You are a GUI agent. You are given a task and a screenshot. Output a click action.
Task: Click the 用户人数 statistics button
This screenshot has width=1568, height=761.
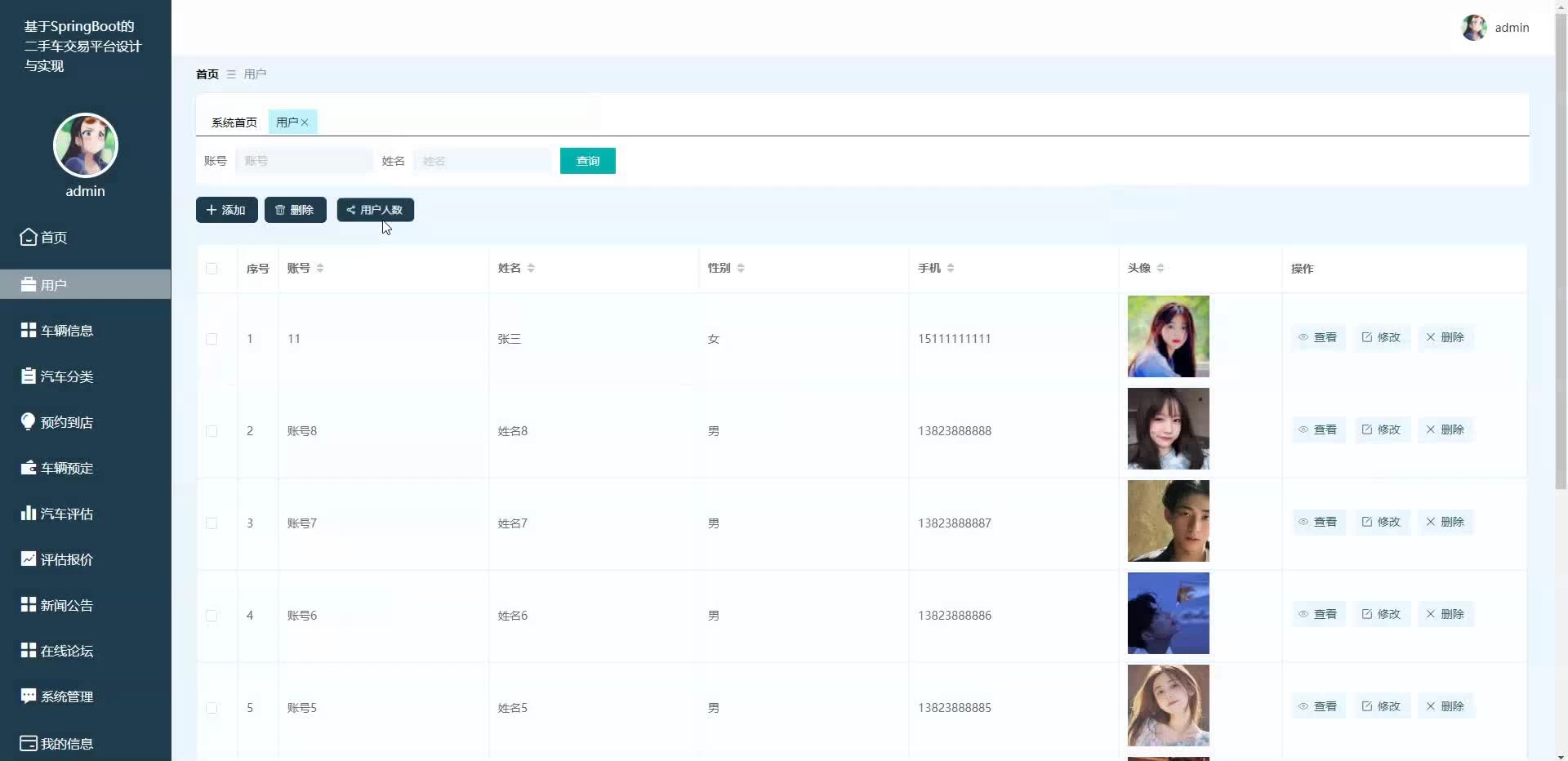coord(376,210)
